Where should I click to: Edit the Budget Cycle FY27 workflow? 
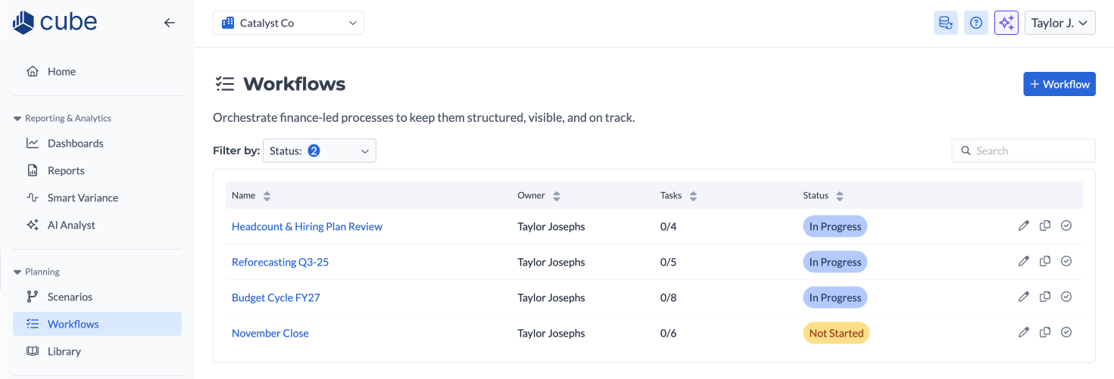(x=1023, y=297)
